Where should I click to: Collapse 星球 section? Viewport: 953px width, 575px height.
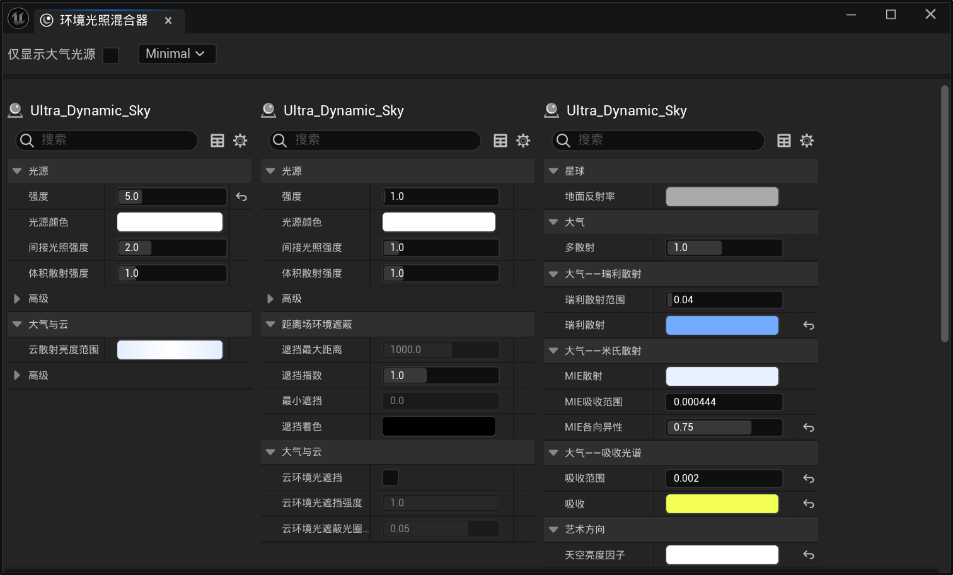point(553,171)
